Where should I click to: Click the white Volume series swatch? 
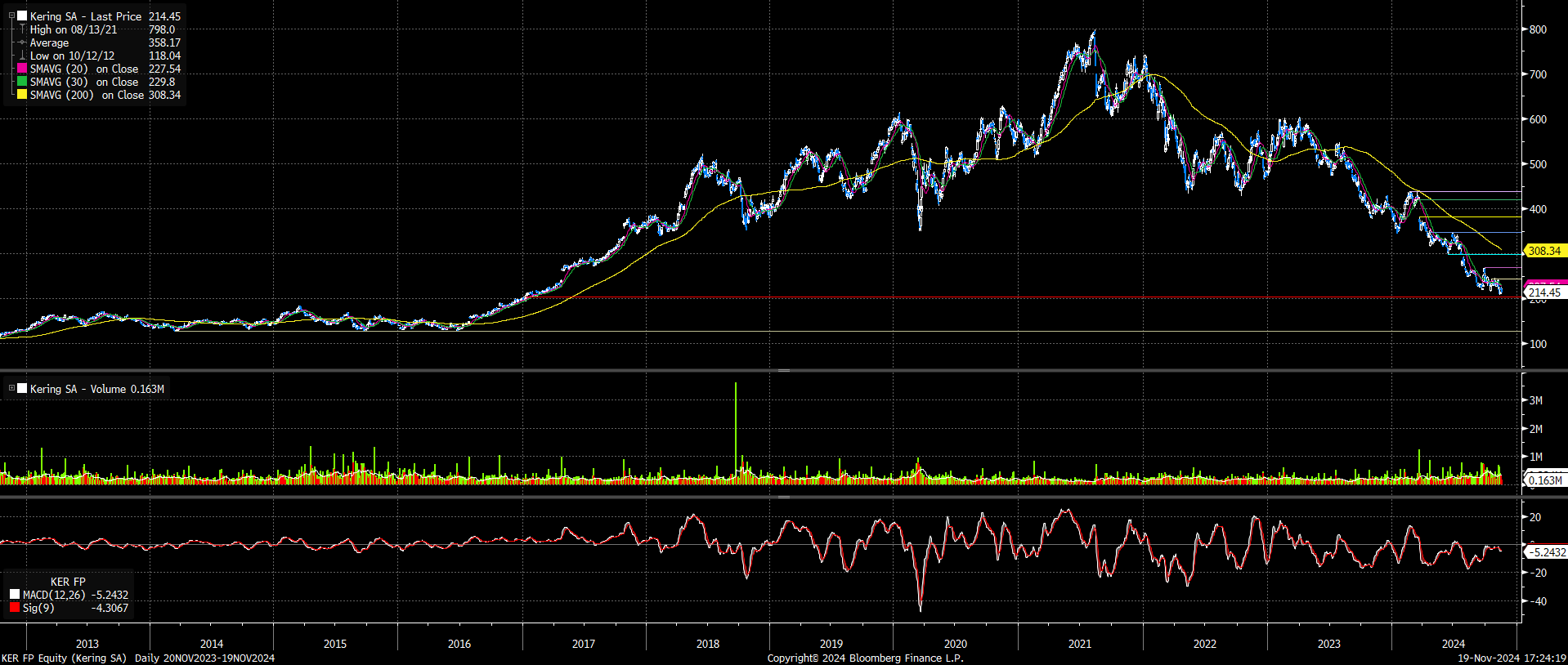[x=22, y=389]
